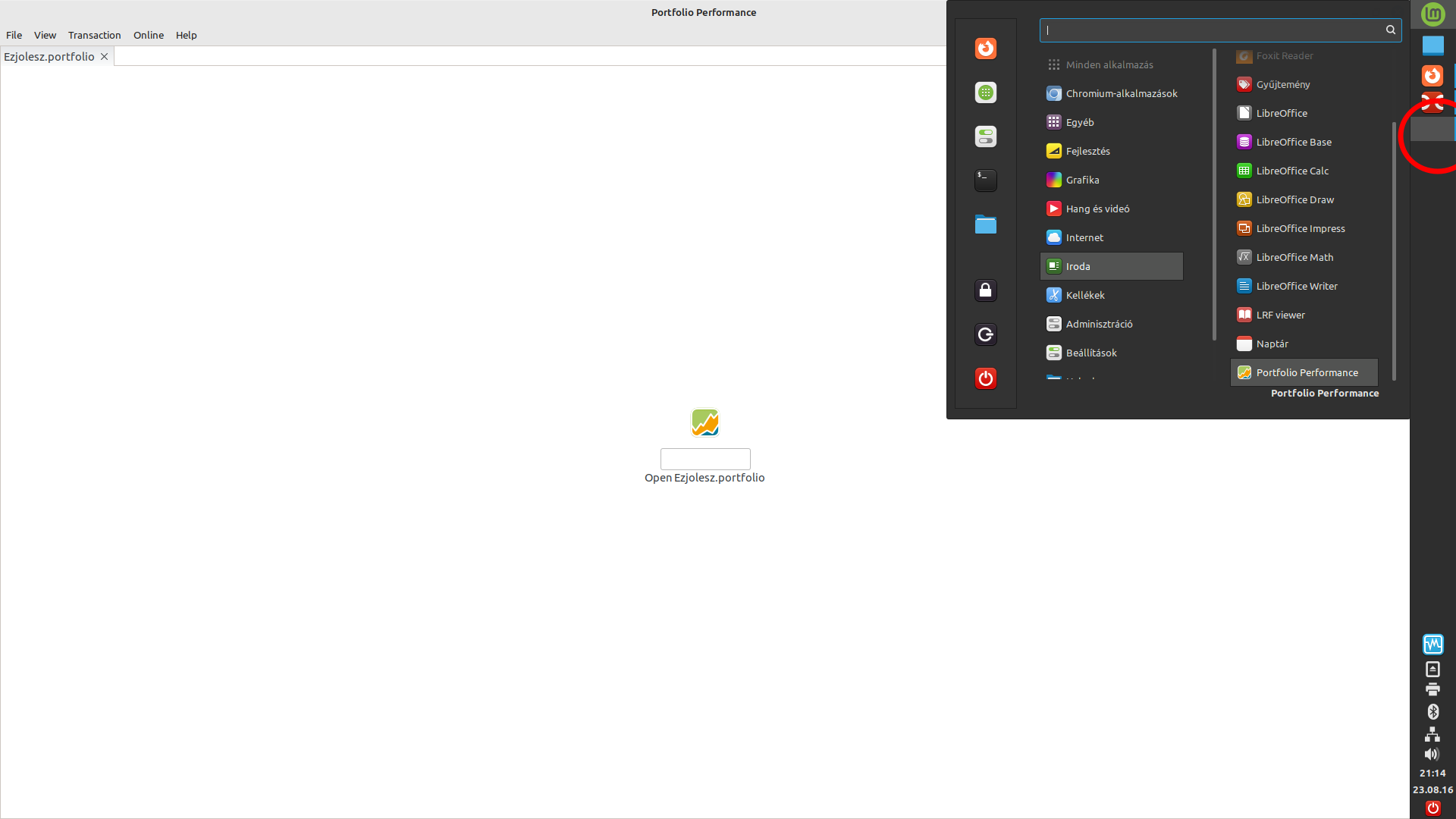Click the magnifier icon in the search box
The height and width of the screenshot is (819, 1456).
tap(1390, 30)
